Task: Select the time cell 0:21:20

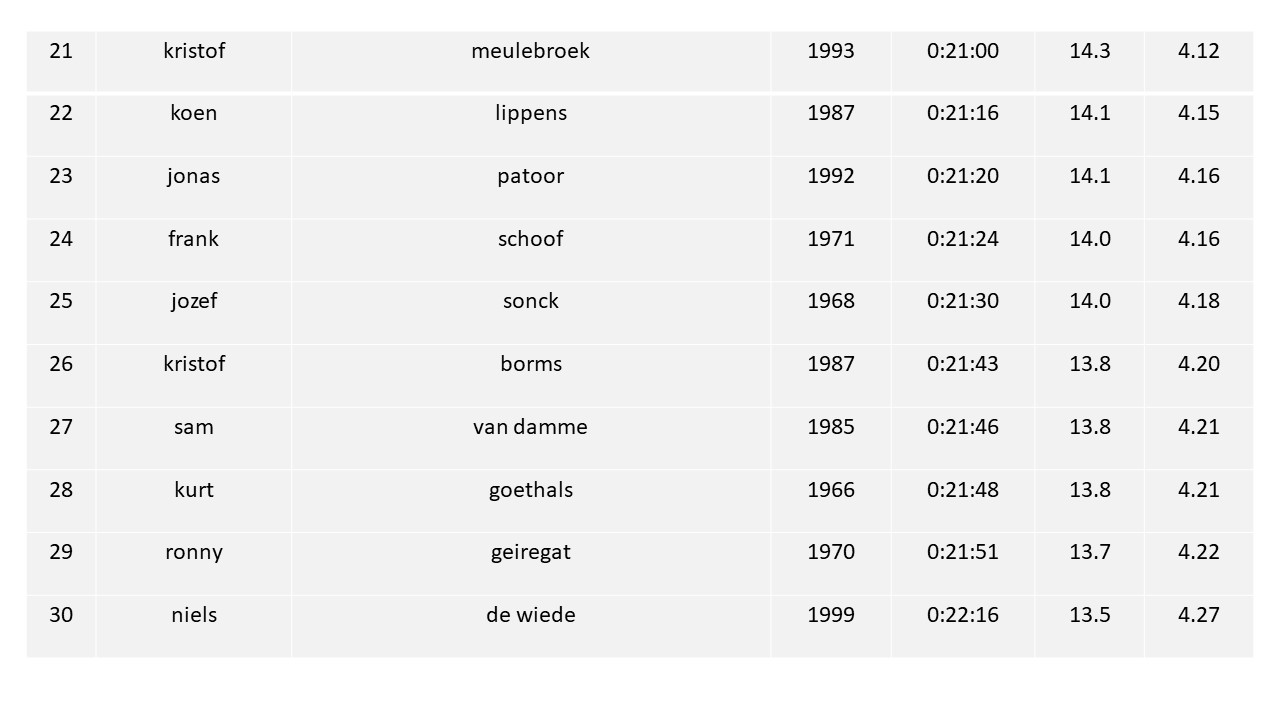Action: tap(963, 176)
